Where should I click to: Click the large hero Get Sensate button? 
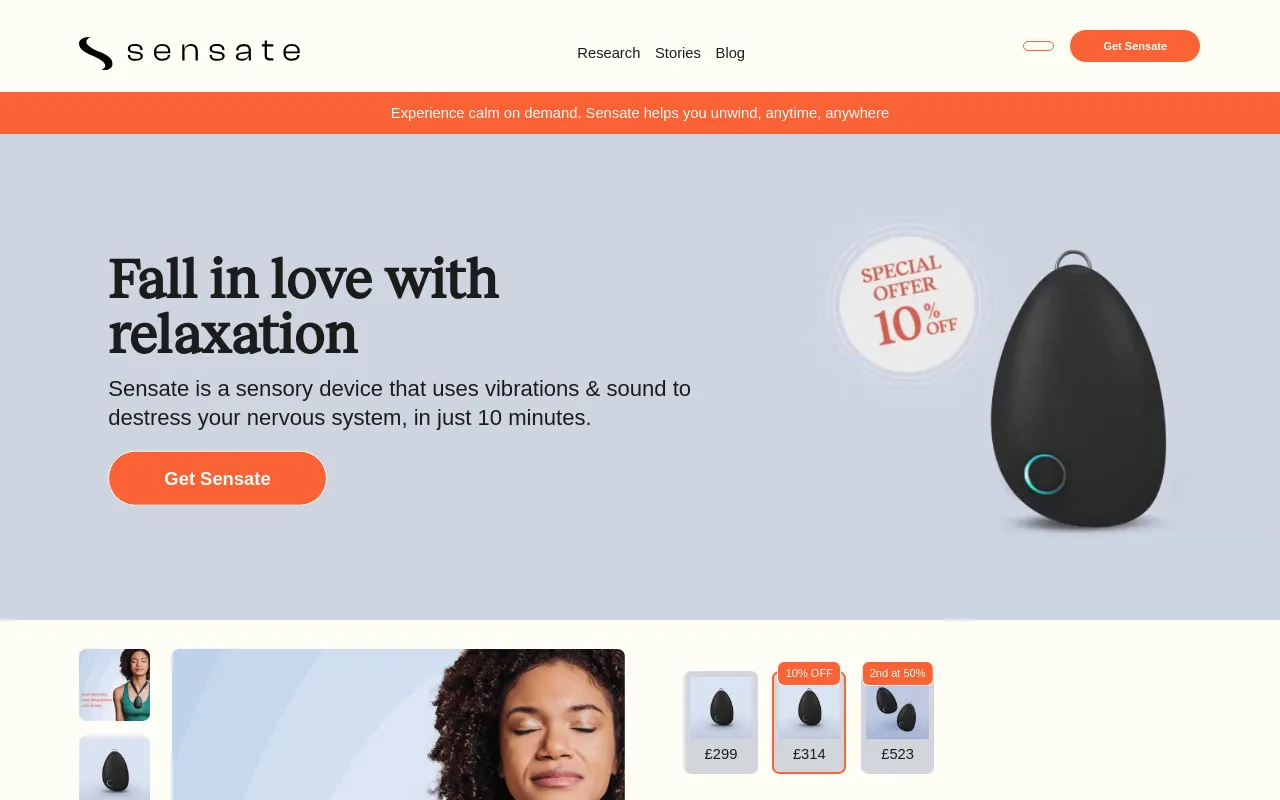217,478
